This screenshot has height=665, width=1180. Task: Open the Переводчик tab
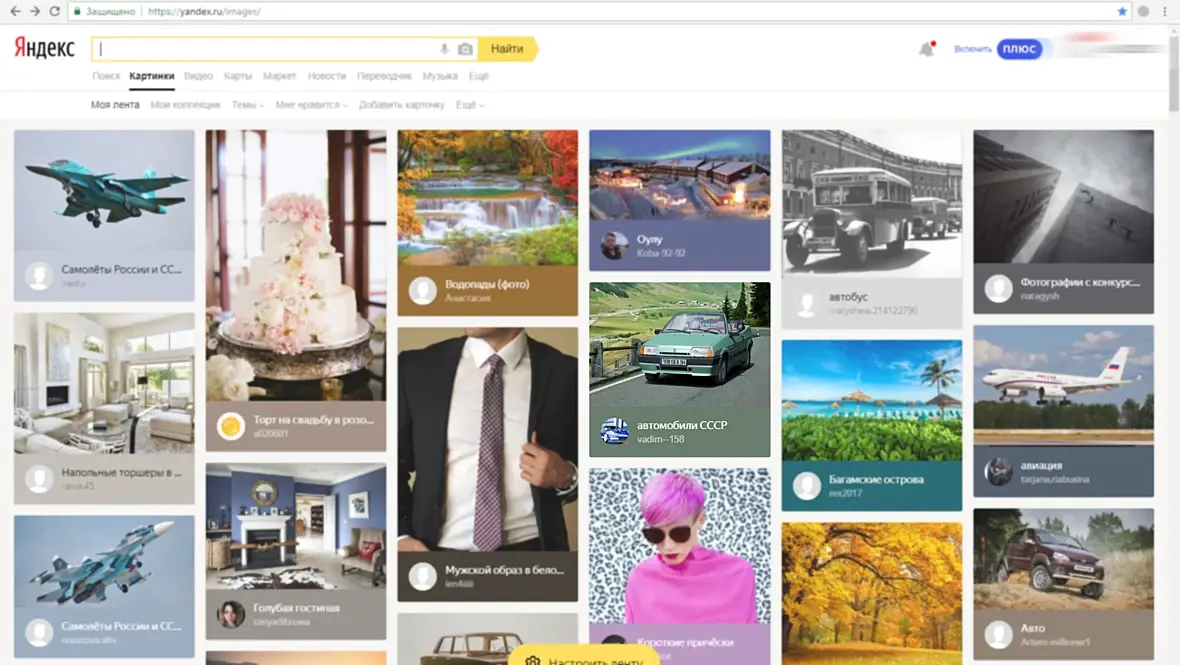click(x=384, y=76)
